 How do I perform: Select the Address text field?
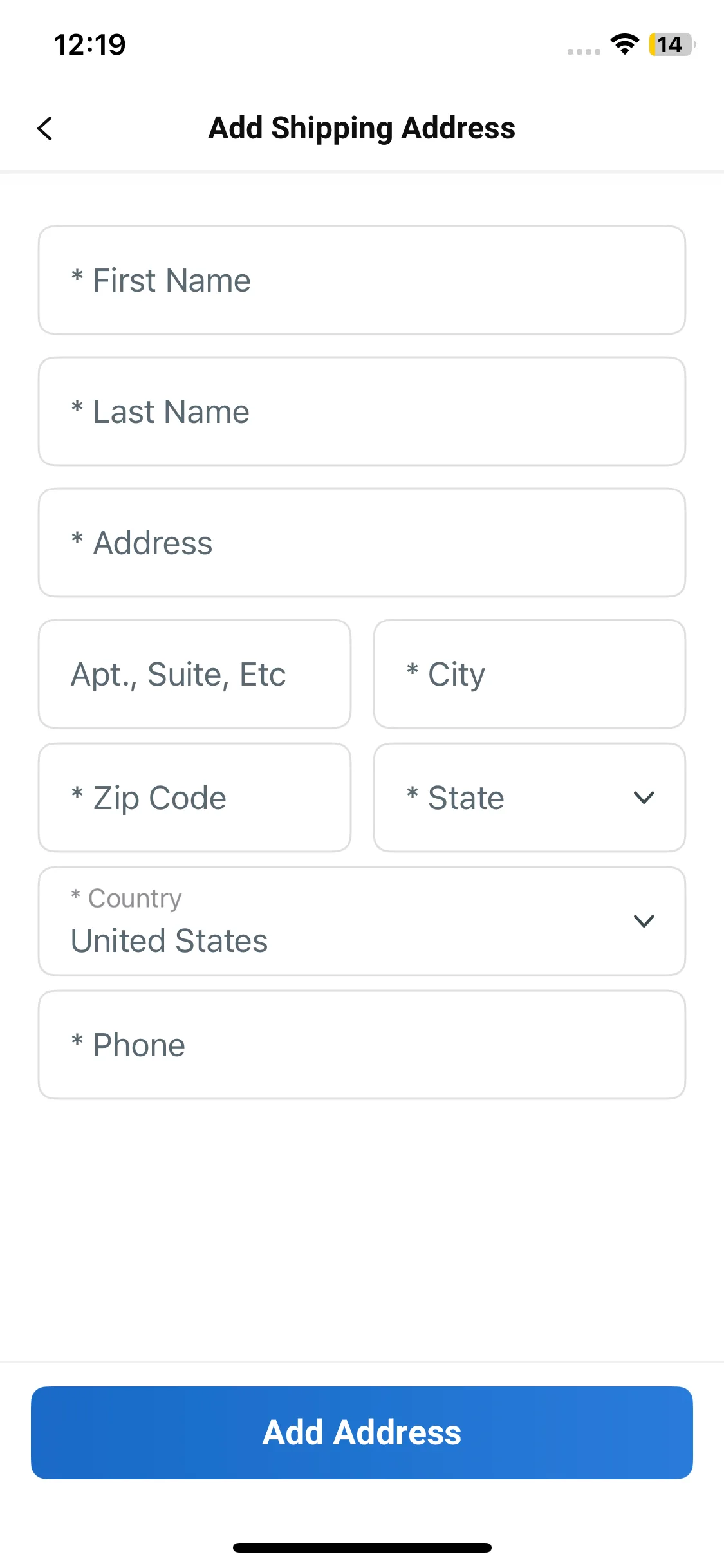point(362,543)
